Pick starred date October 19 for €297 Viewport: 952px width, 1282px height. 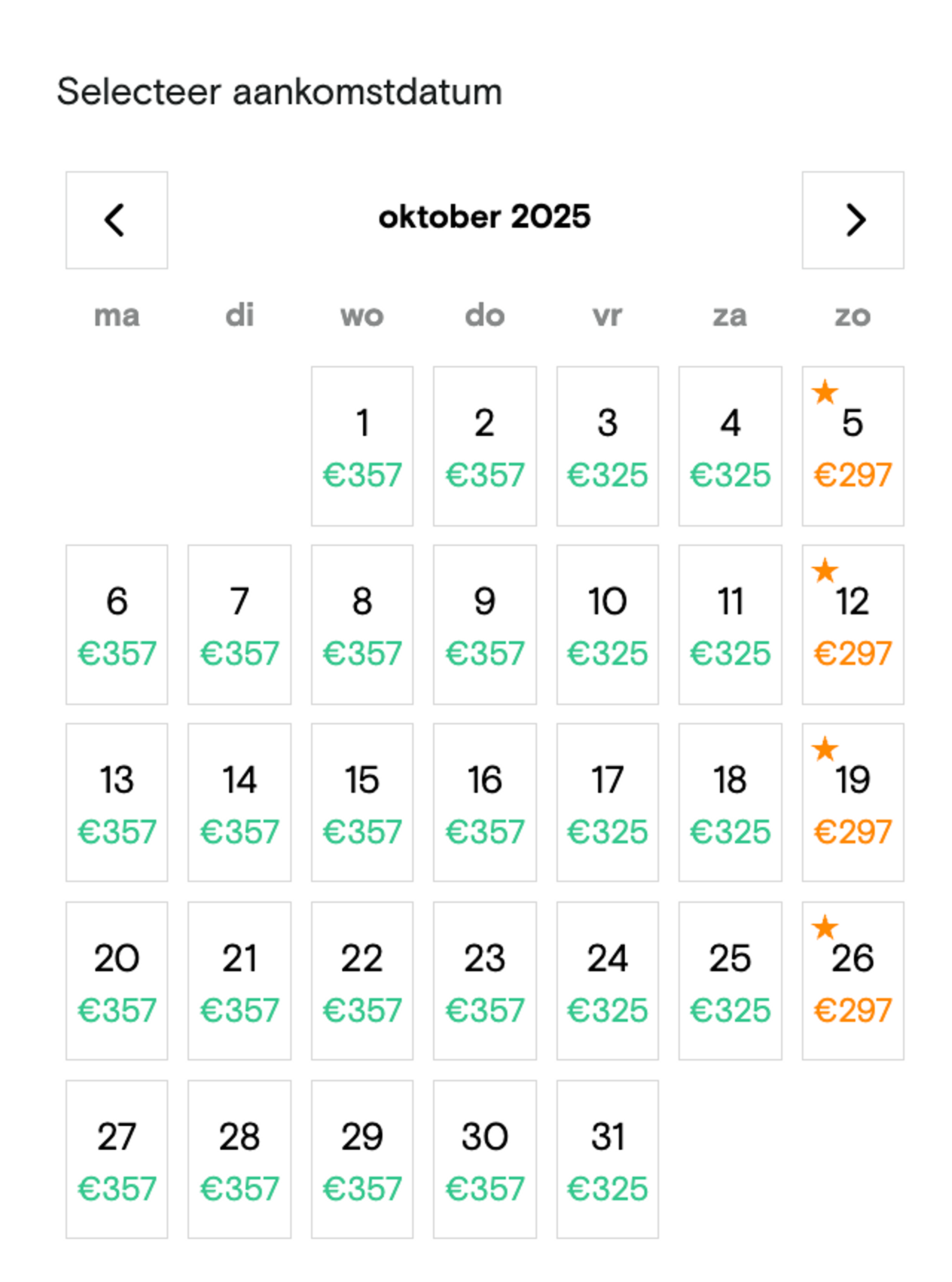(x=852, y=802)
